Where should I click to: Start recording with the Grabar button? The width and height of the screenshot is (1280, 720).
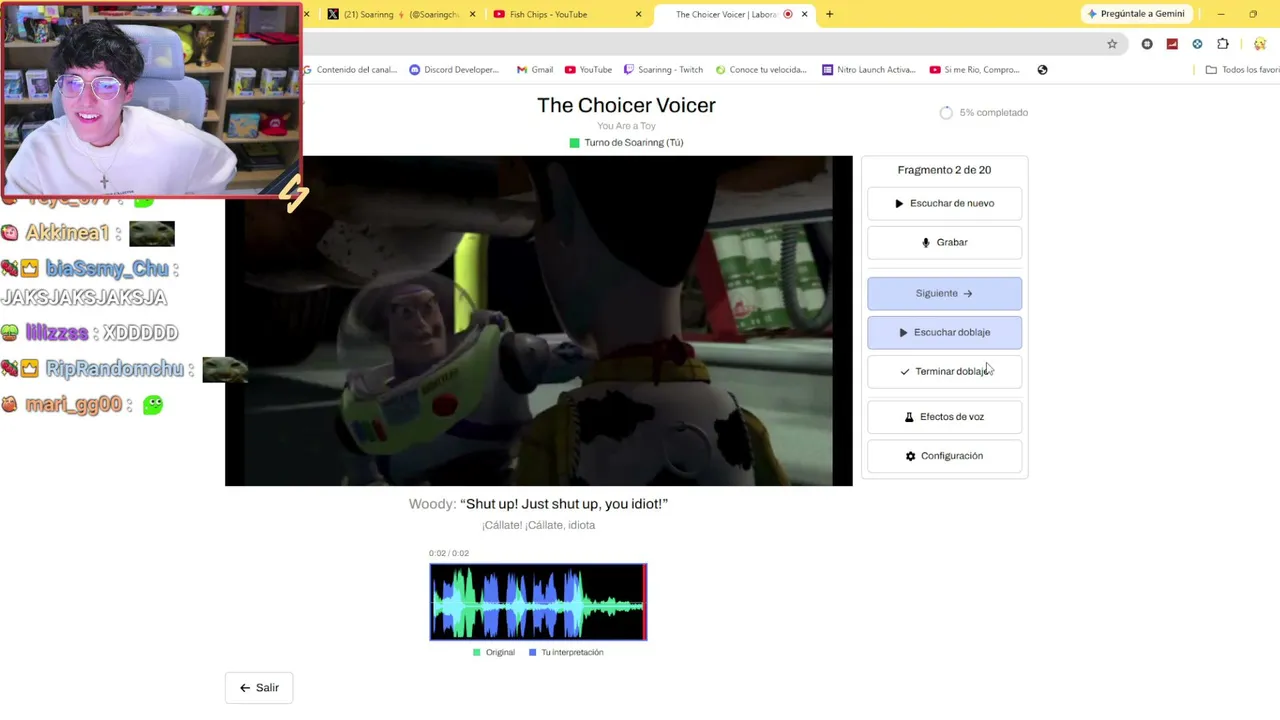[x=944, y=242]
